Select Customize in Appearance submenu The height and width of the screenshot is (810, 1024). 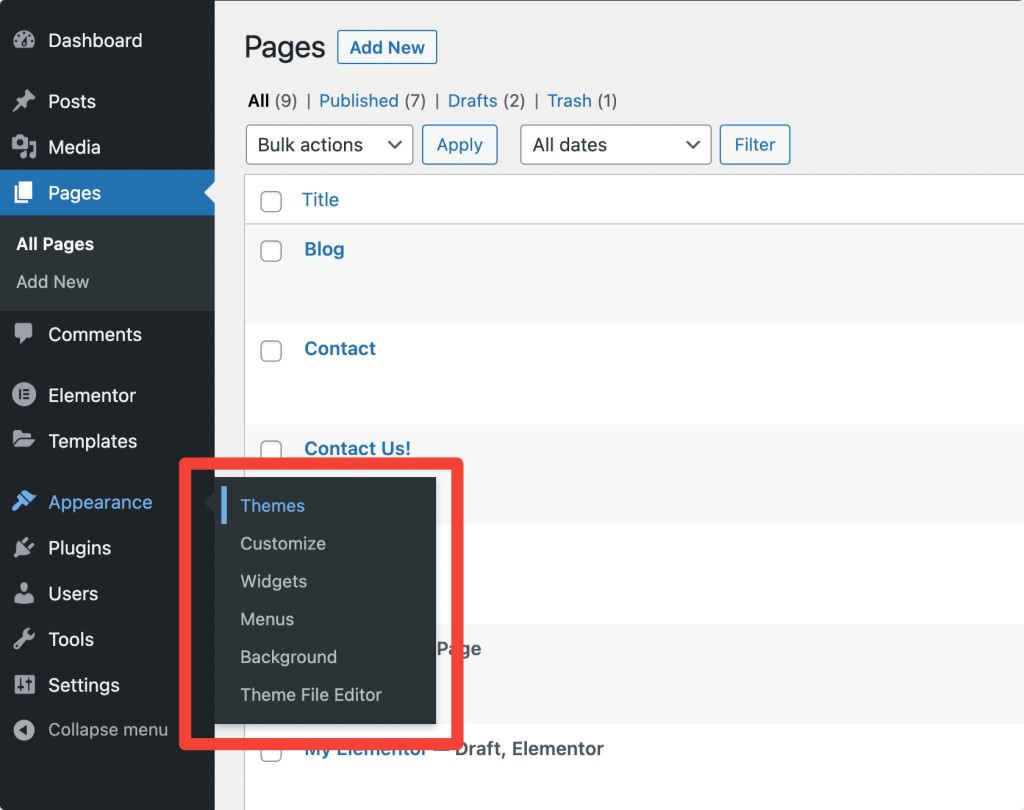coord(283,543)
